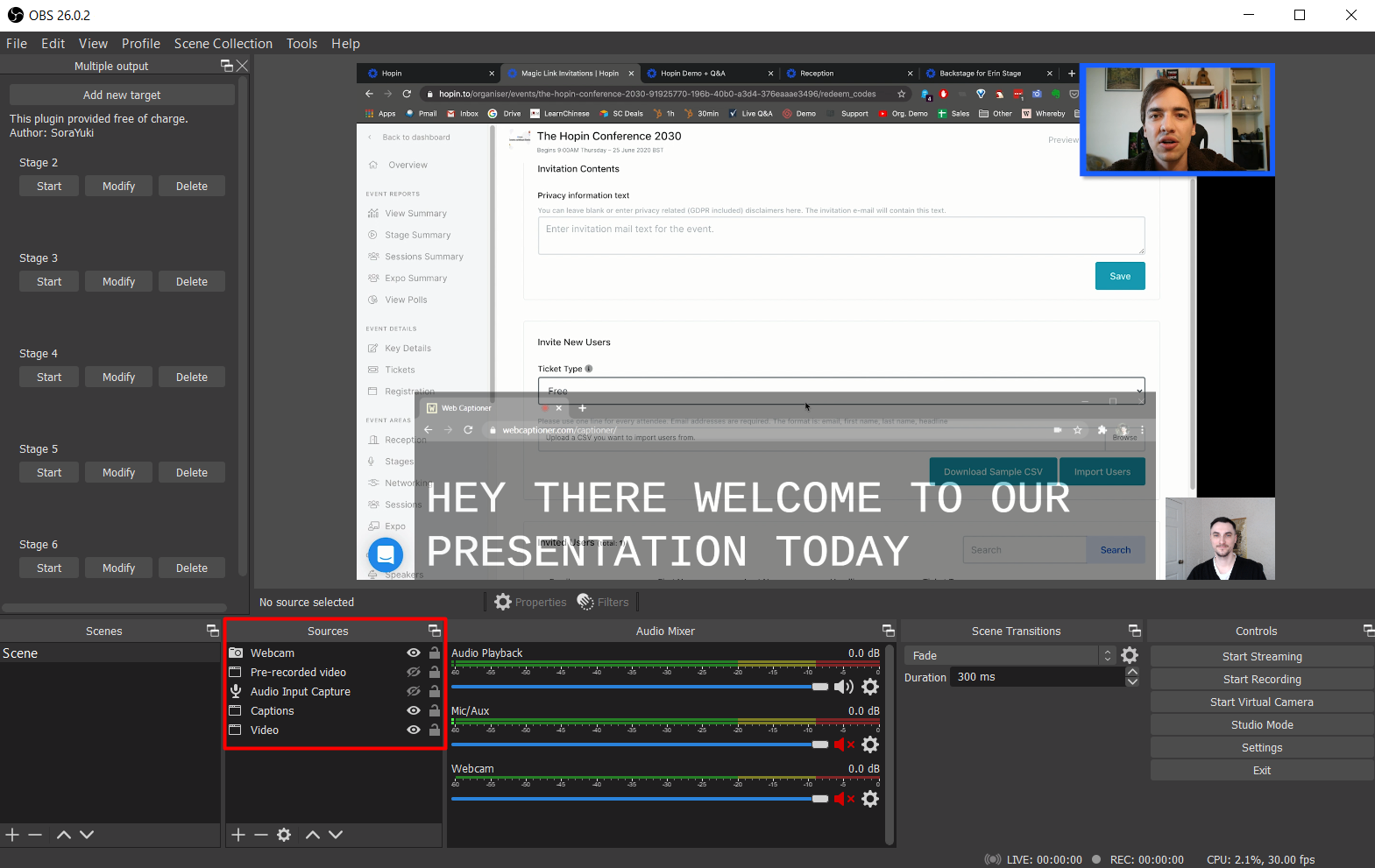
Task: Float the Multiple output dock
Action: pos(227,66)
